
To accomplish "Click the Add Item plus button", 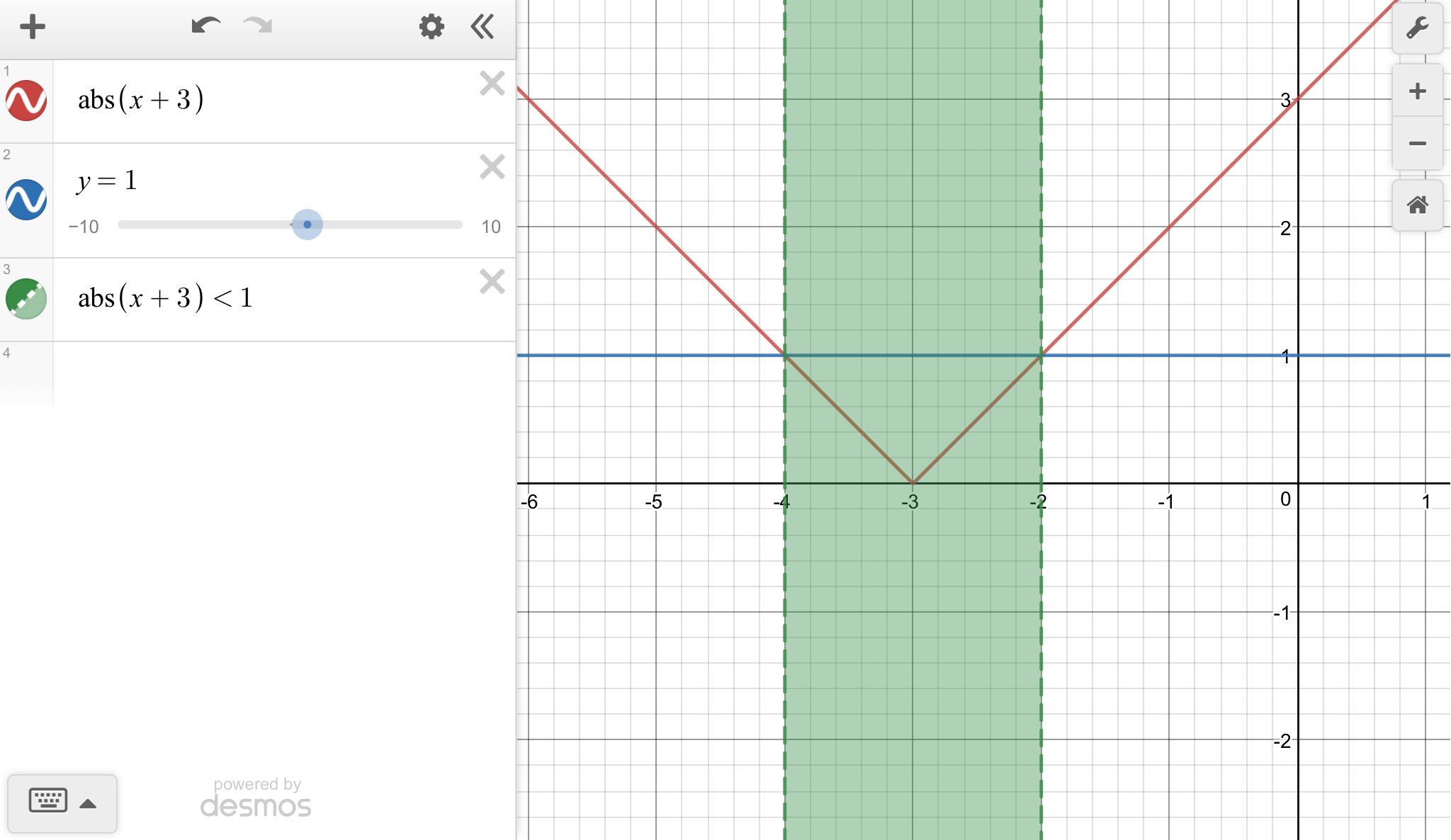I will (x=32, y=27).
